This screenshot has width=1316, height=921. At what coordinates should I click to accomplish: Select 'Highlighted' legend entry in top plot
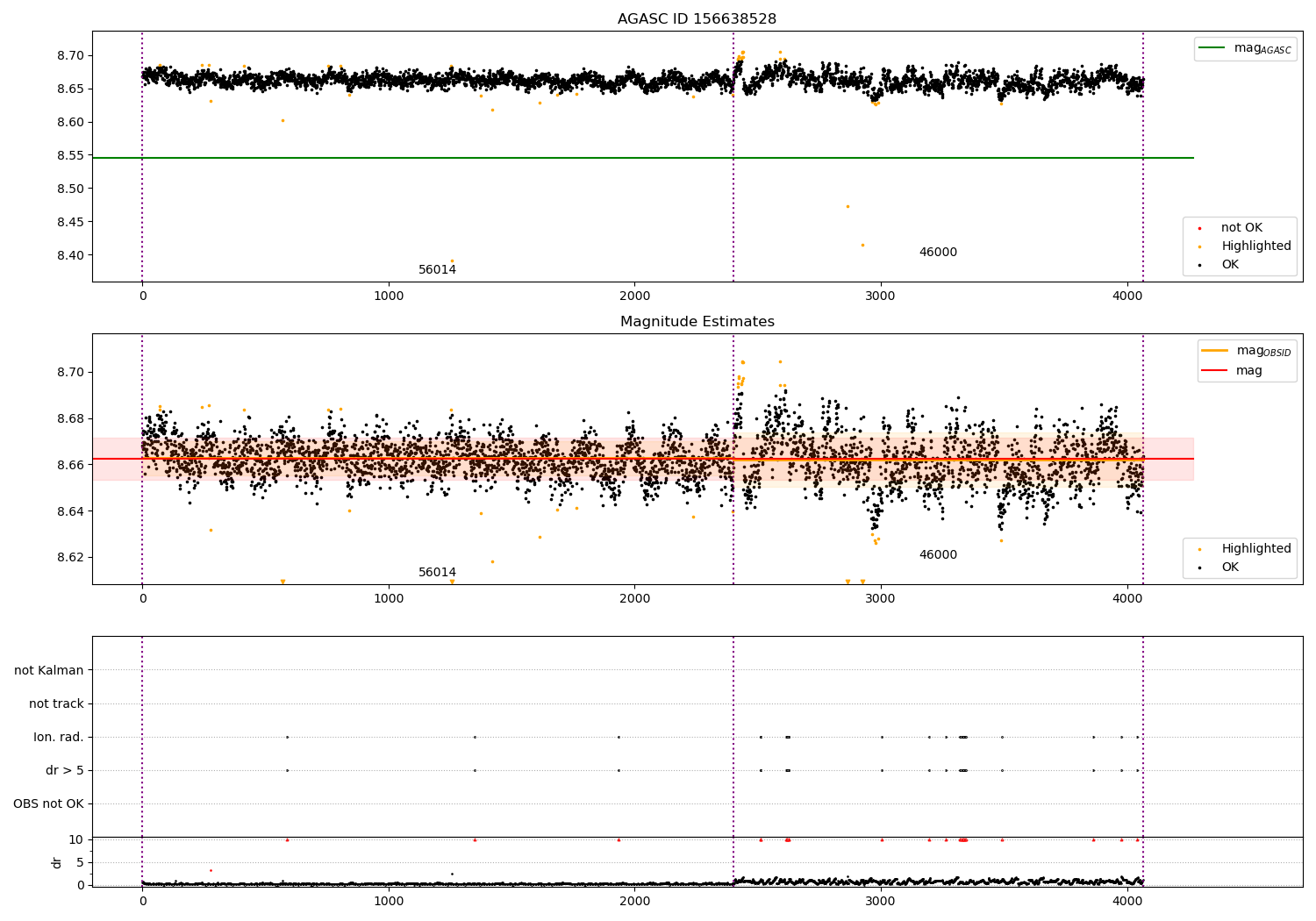(1256, 246)
